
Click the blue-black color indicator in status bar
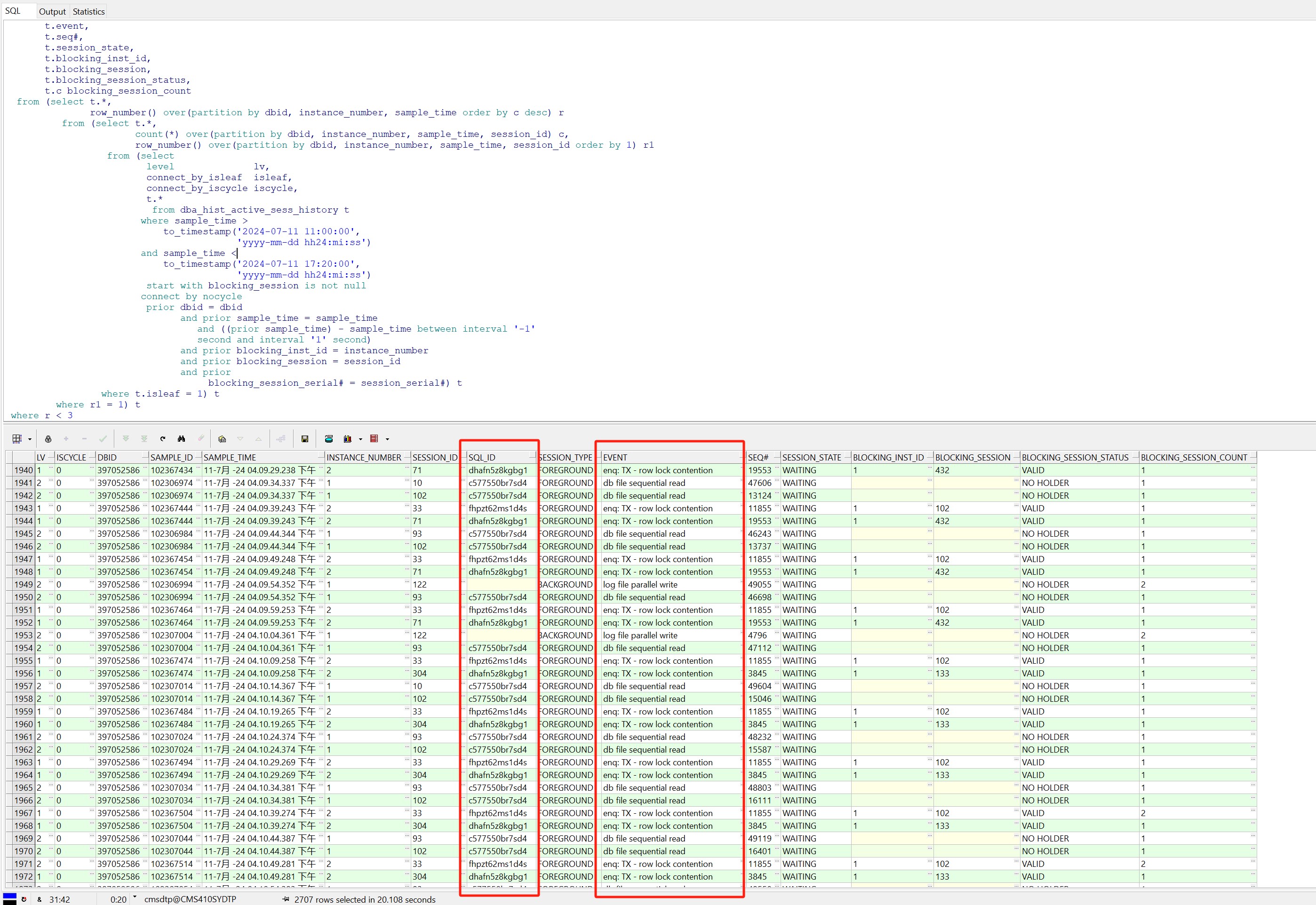click(9, 899)
